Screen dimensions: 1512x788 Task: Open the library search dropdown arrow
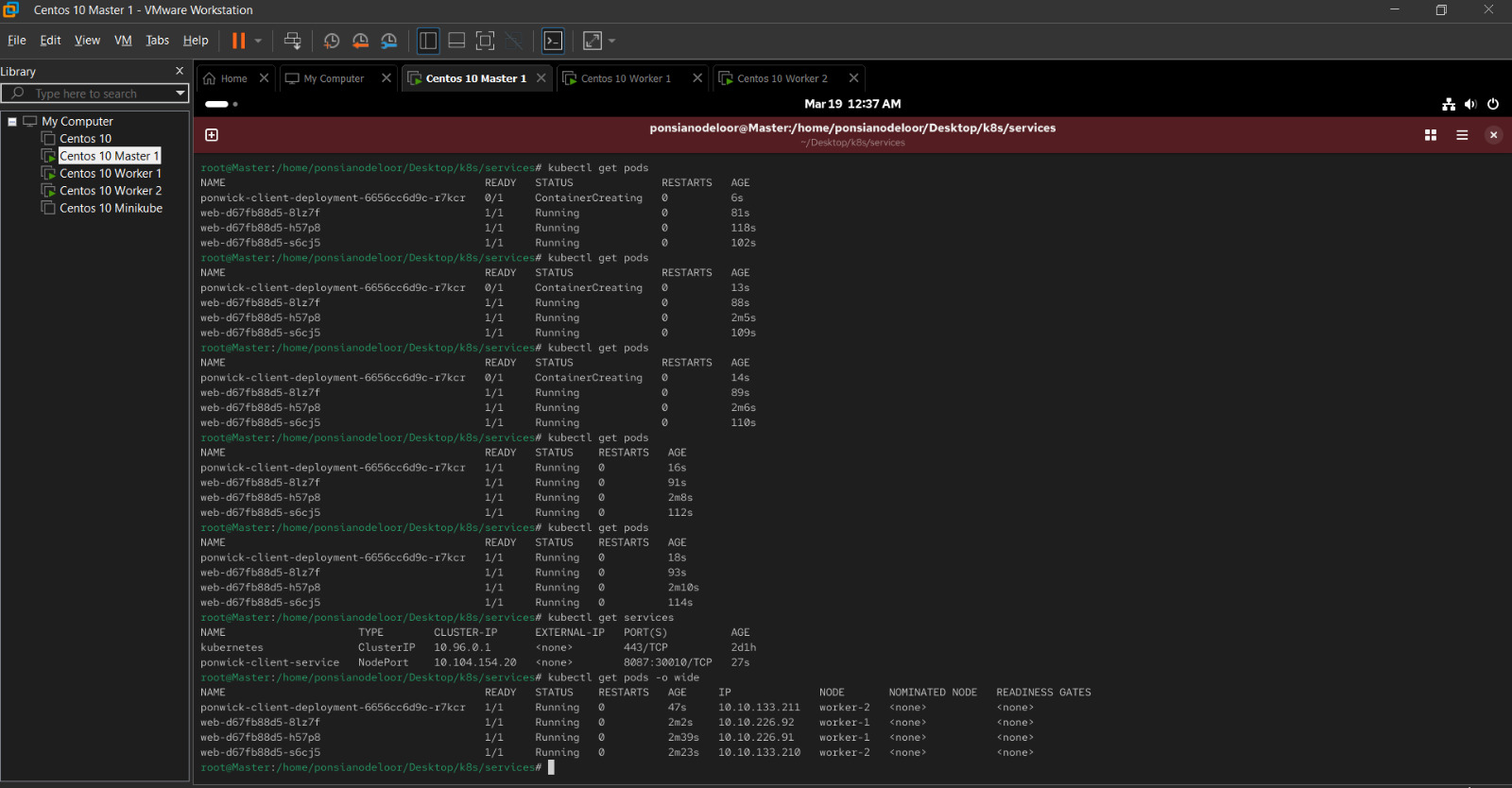click(x=180, y=94)
